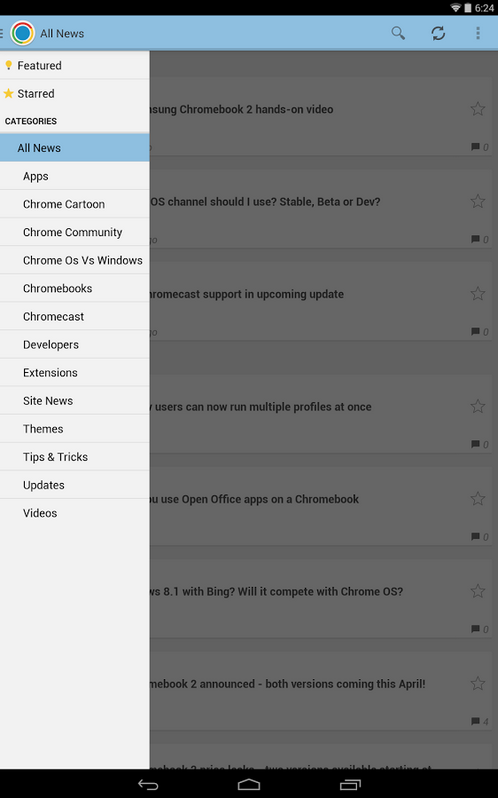The image size is (498, 798).
Task: Tap the Chrome Story app logo
Action: [22, 33]
